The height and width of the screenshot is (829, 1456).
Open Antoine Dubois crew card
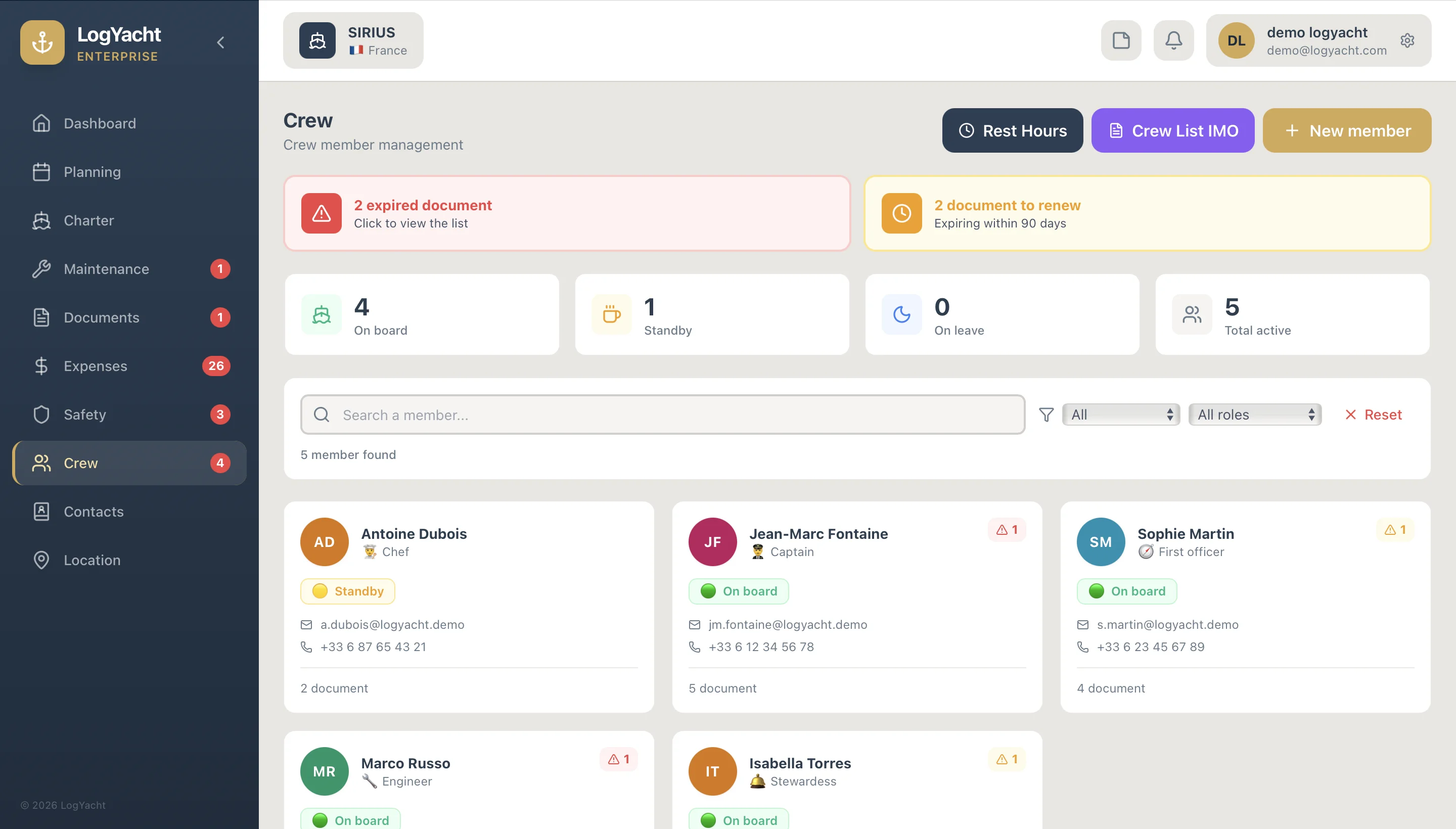pyautogui.click(x=469, y=607)
